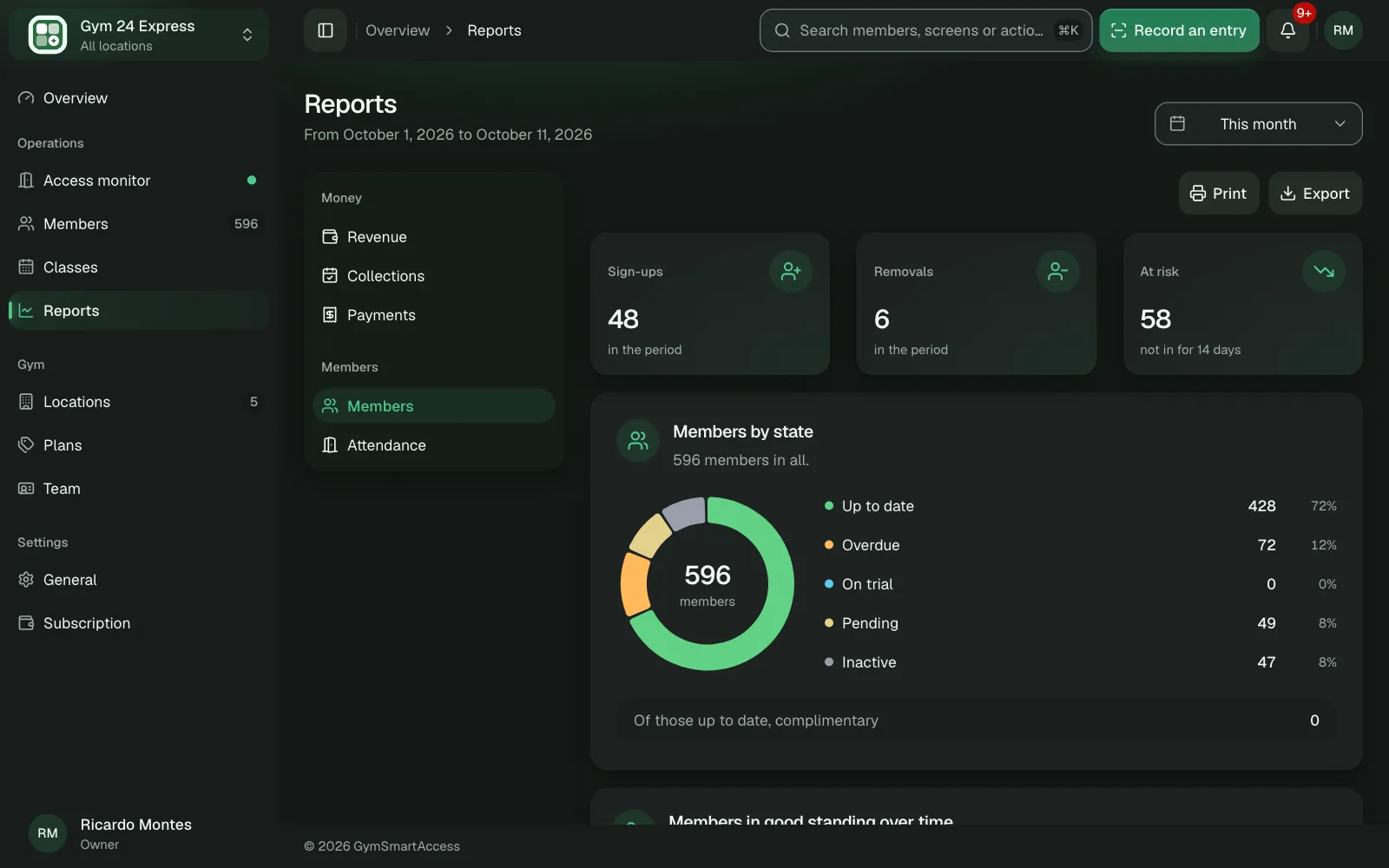This screenshot has height=868, width=1389.
Task: Click the calendar icon in period selector
Action: coord(1177,124)
